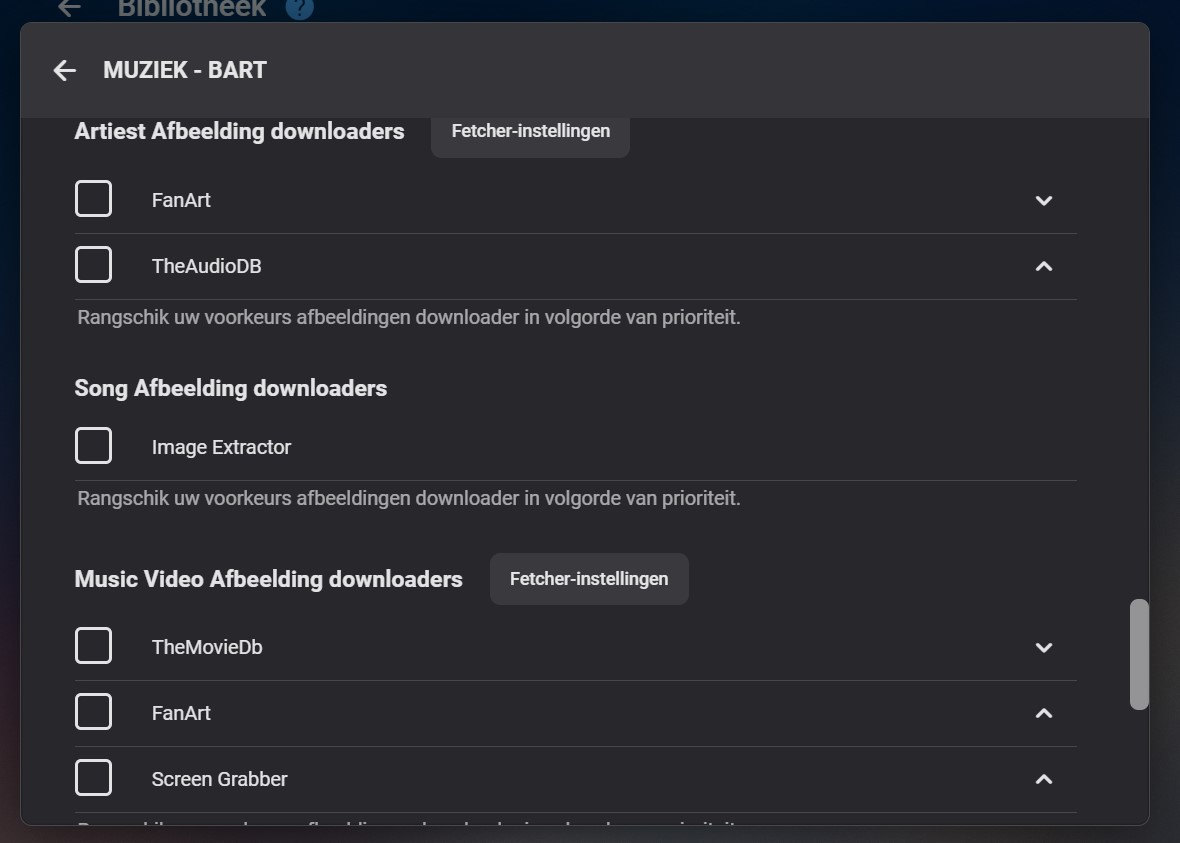Tick the TheAudioDB checkbox
This screenshot has width=1180, height=843.
click(94, 265)
